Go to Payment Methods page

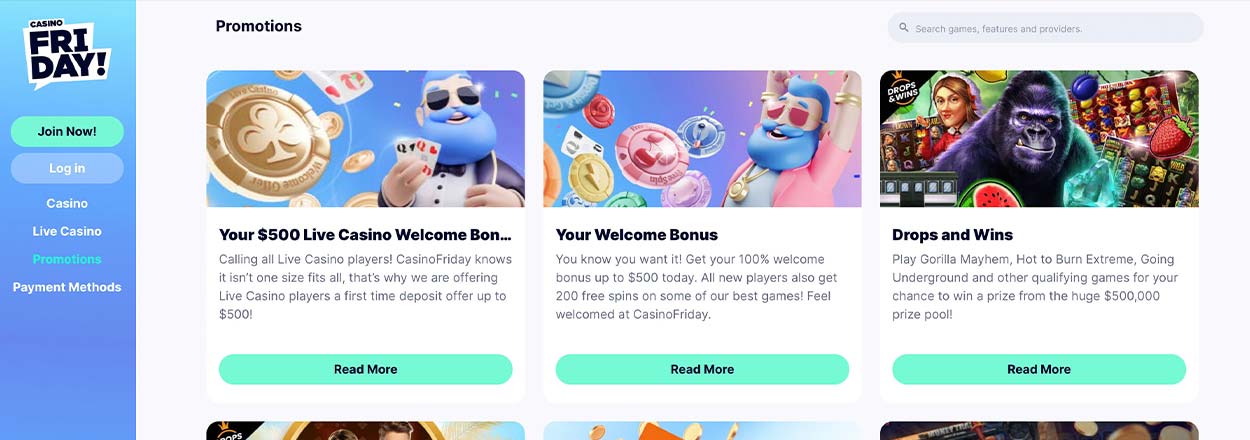point(67,287)
